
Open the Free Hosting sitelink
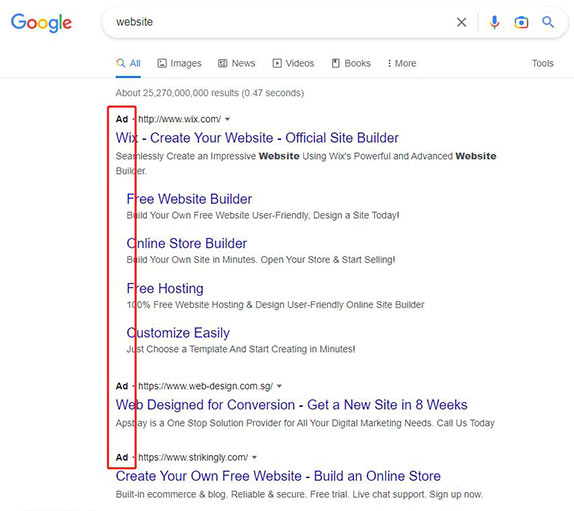point(165,288)
